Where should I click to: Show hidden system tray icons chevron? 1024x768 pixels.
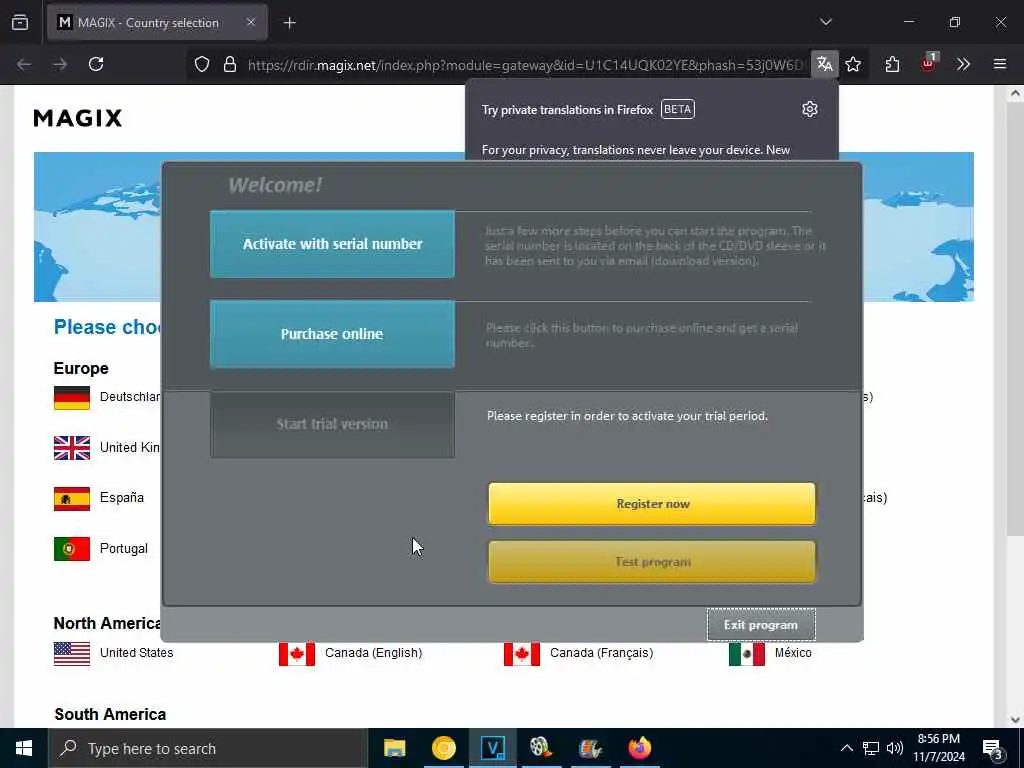[x=846, y=748]
